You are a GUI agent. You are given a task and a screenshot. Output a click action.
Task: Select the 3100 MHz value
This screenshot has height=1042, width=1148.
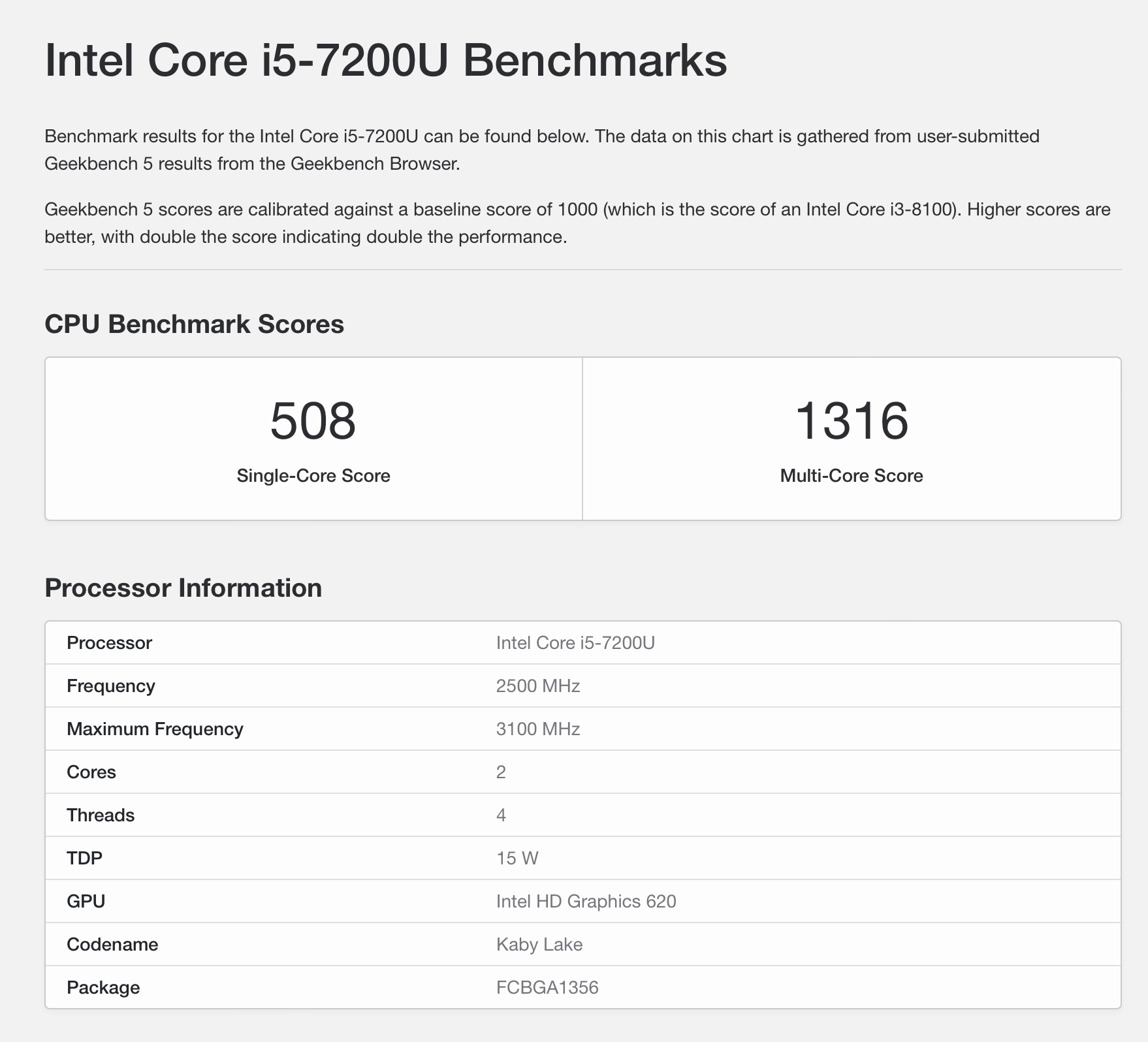[x=538, y=729]
